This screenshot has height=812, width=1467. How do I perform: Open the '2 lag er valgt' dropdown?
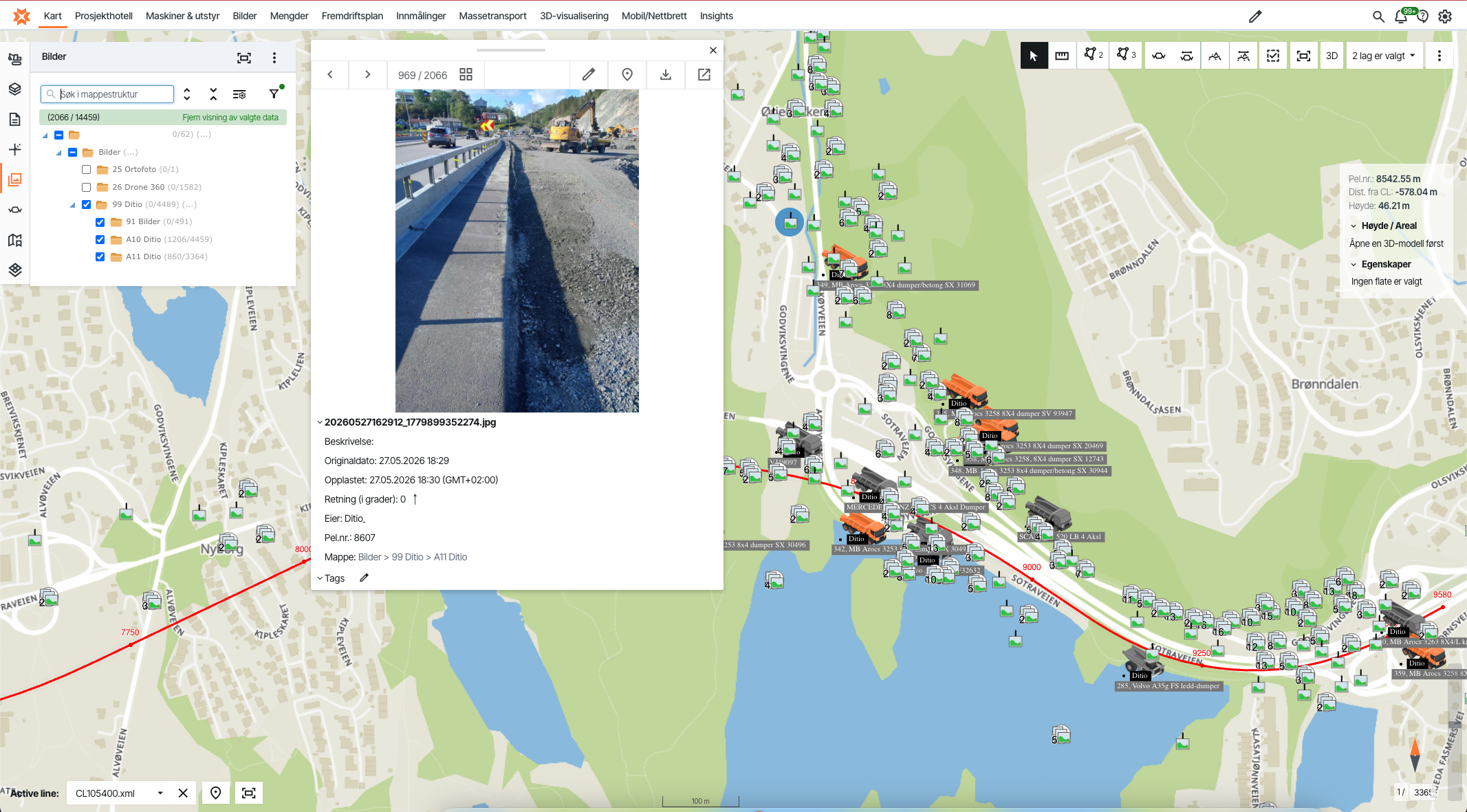point(1383,56)
